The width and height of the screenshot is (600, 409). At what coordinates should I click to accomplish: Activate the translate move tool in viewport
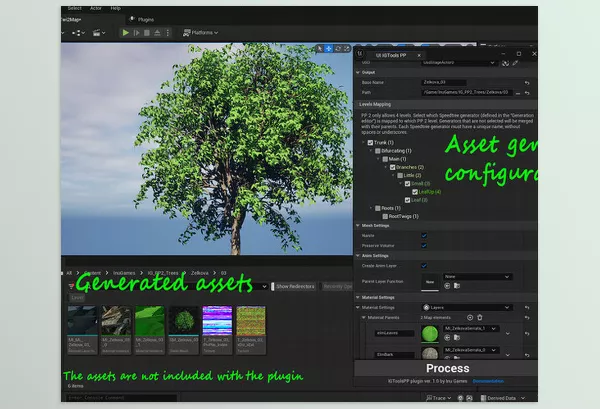(x=329, y=49)
